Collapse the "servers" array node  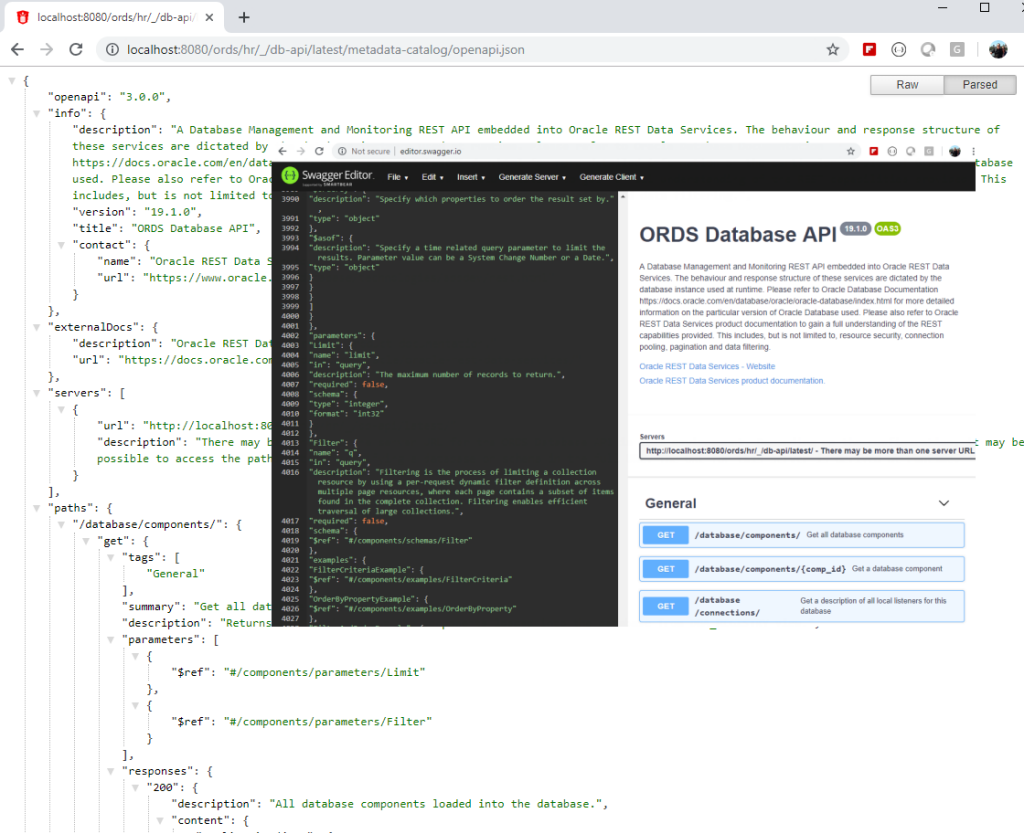point(37,393)
